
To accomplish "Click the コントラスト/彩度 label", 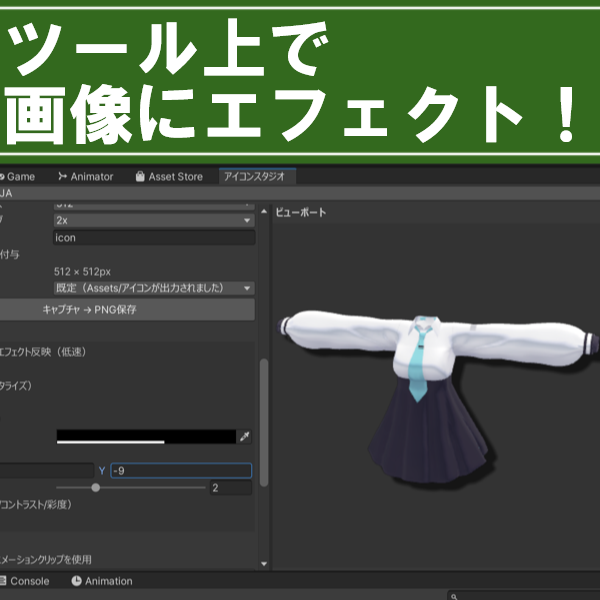I will pyautogui.click(x=36, y=505).
